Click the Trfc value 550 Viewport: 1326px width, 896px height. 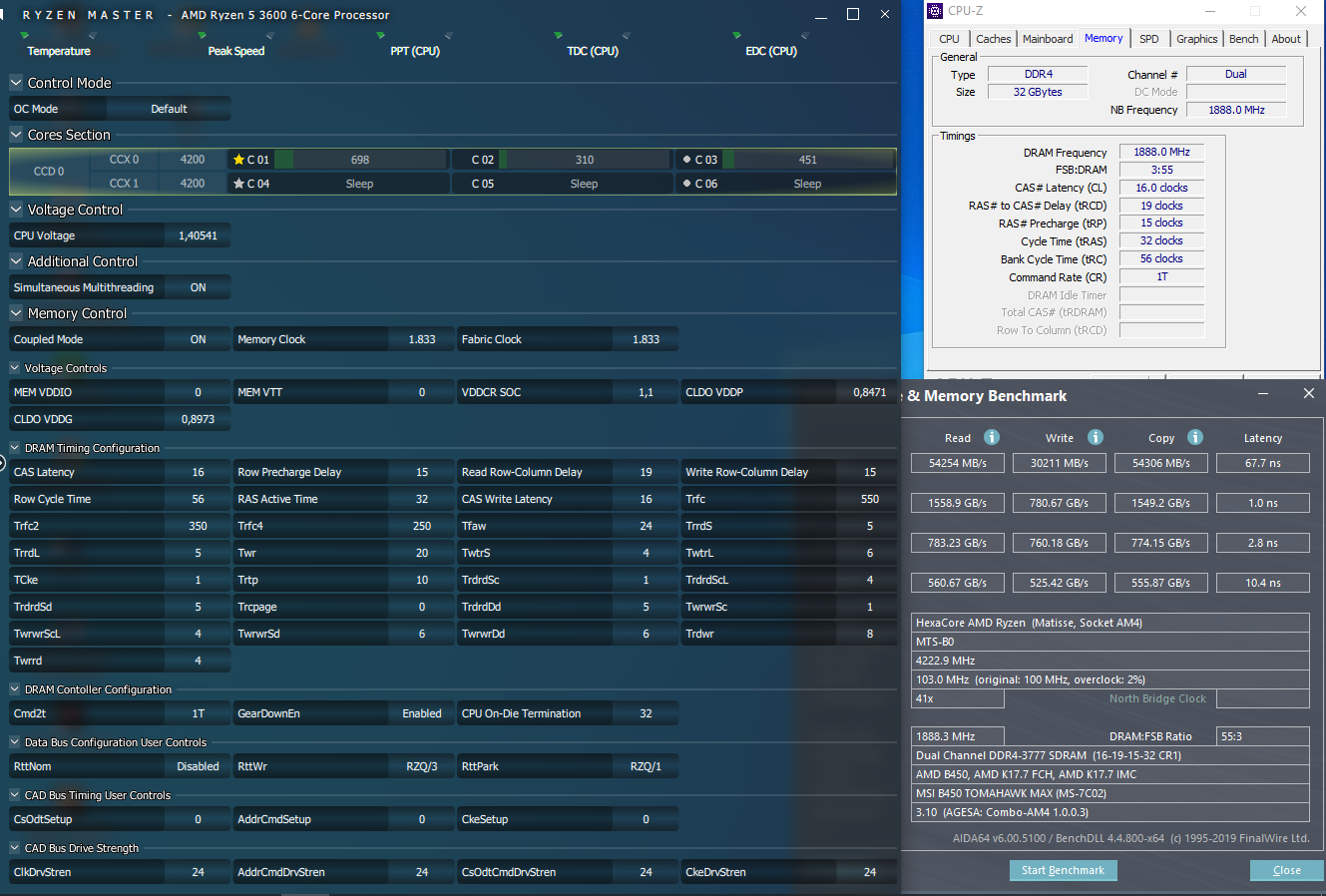pos(870,499)
